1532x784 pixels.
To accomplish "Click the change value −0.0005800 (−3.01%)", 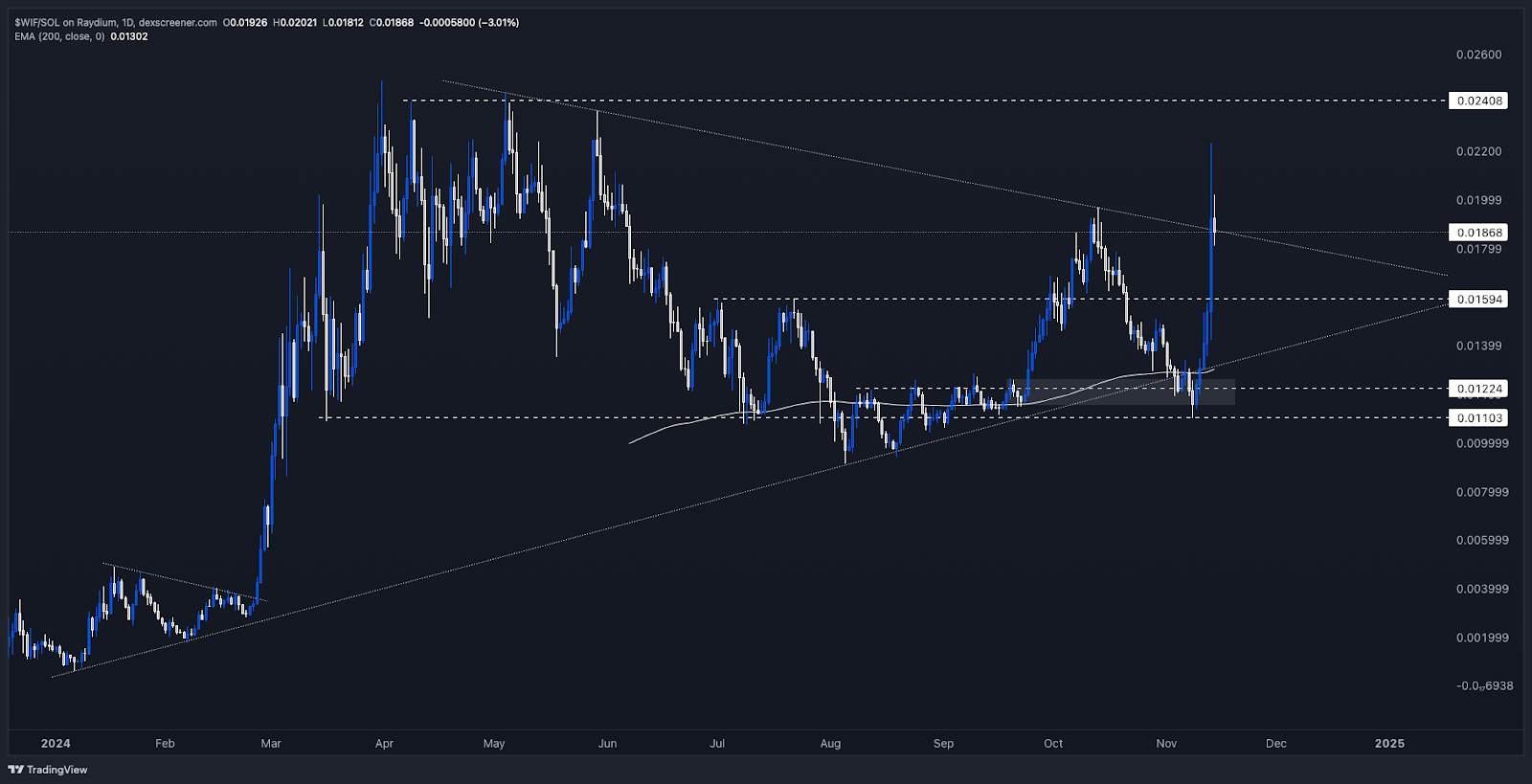I will (x=469, y=22).
